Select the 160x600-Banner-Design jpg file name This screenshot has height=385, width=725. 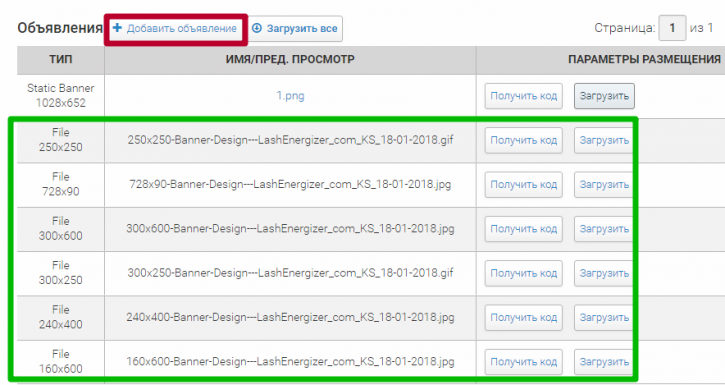(x=290, y=362)
